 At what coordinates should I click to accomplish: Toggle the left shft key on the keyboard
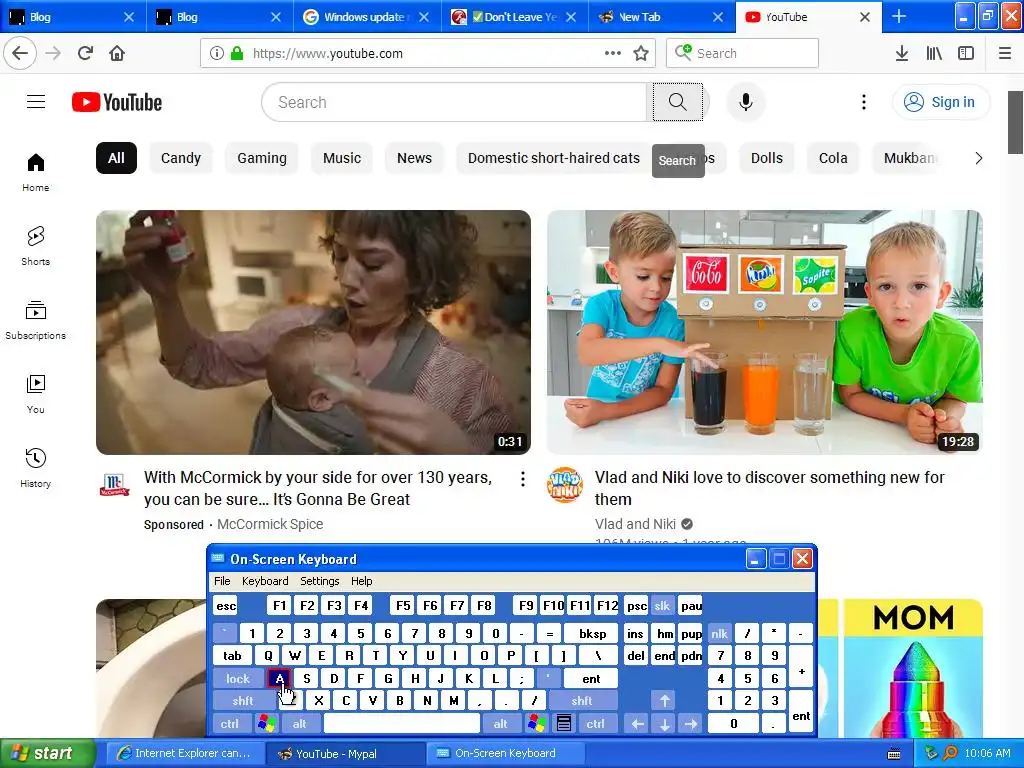[243, 701]
